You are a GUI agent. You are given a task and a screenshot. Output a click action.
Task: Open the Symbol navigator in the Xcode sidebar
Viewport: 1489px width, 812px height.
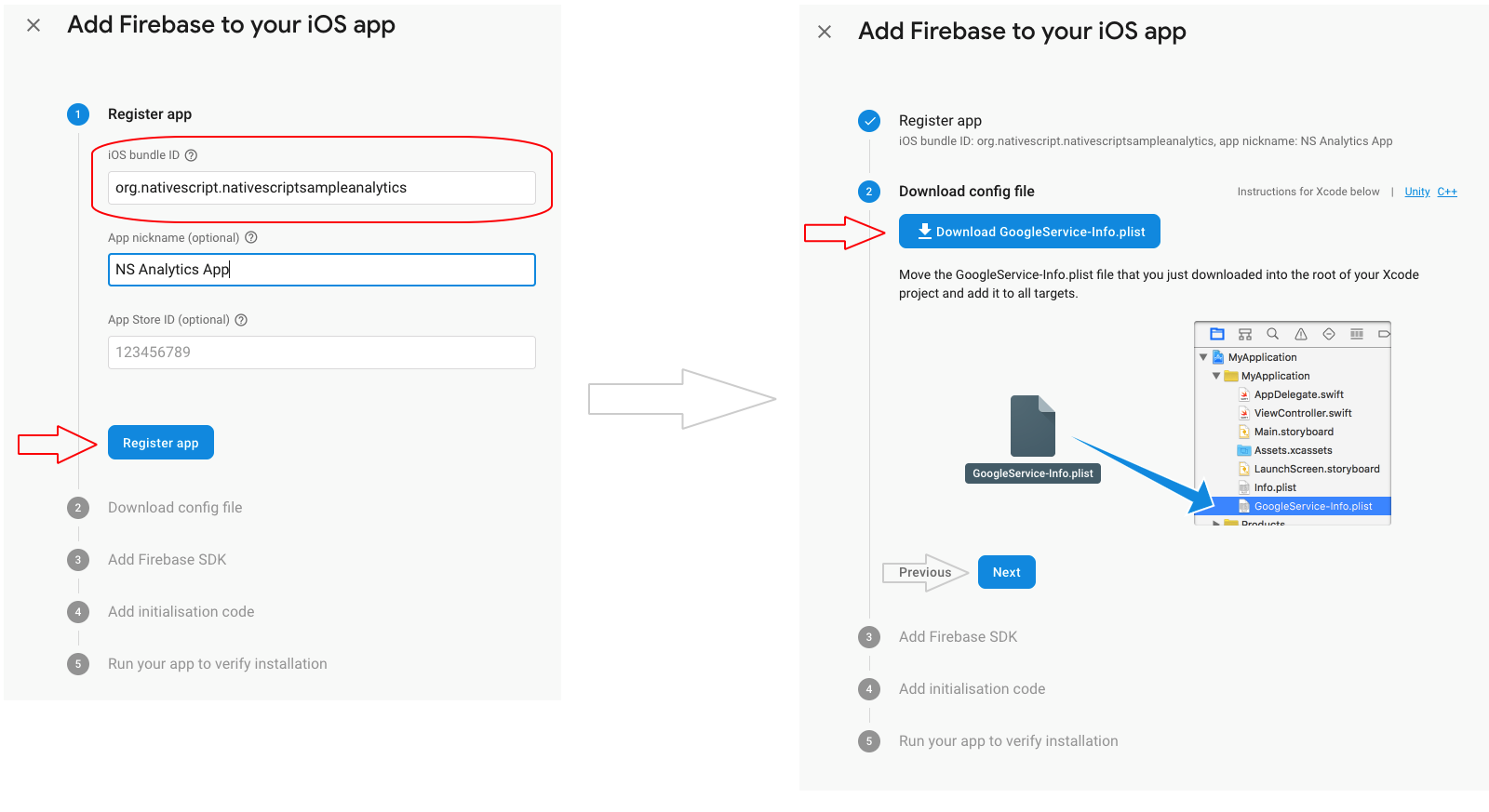click(x=1245, y=334)
